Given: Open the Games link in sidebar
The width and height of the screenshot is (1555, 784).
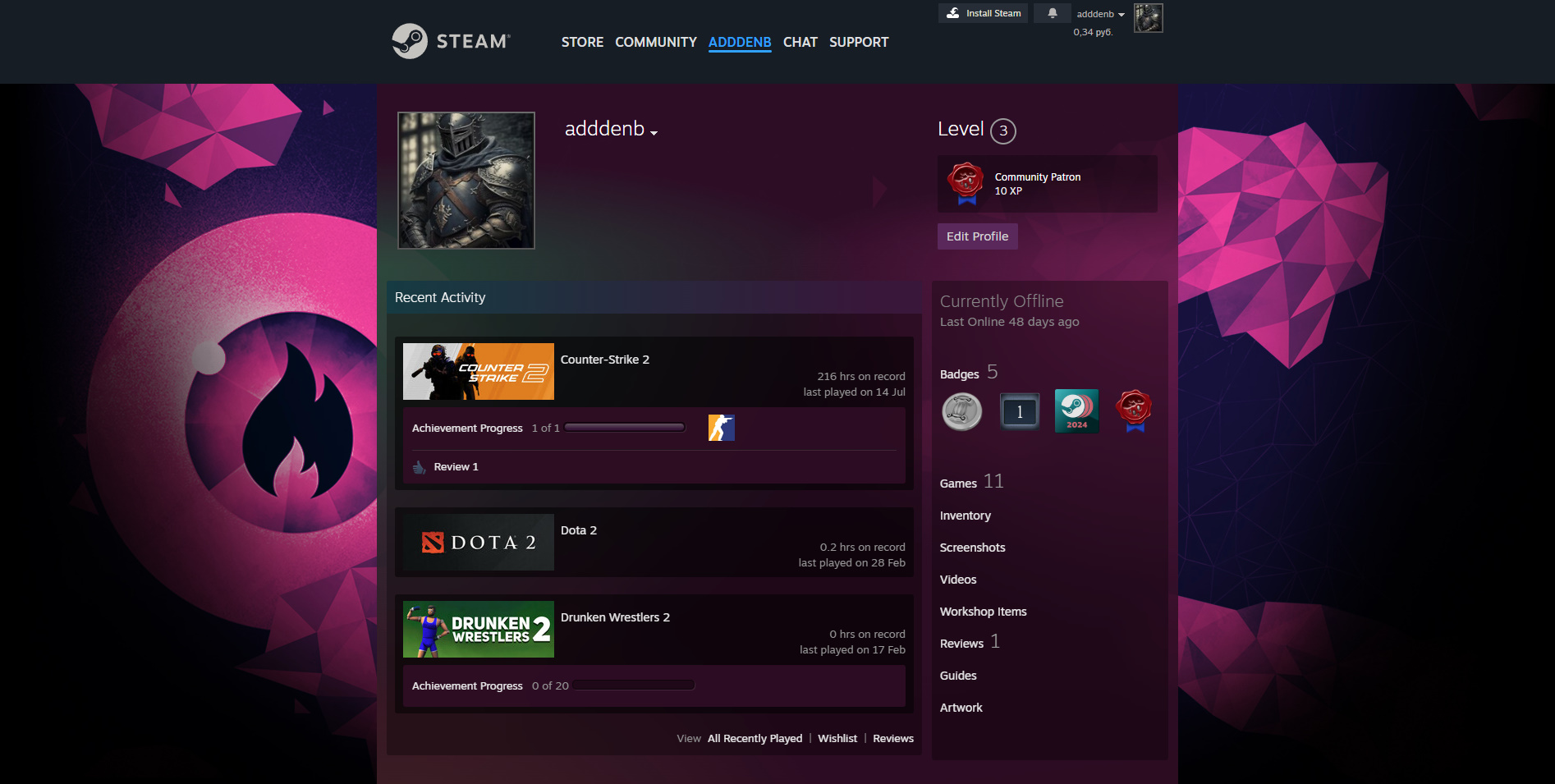Looking at the screenshot, I should pos(958,484).
